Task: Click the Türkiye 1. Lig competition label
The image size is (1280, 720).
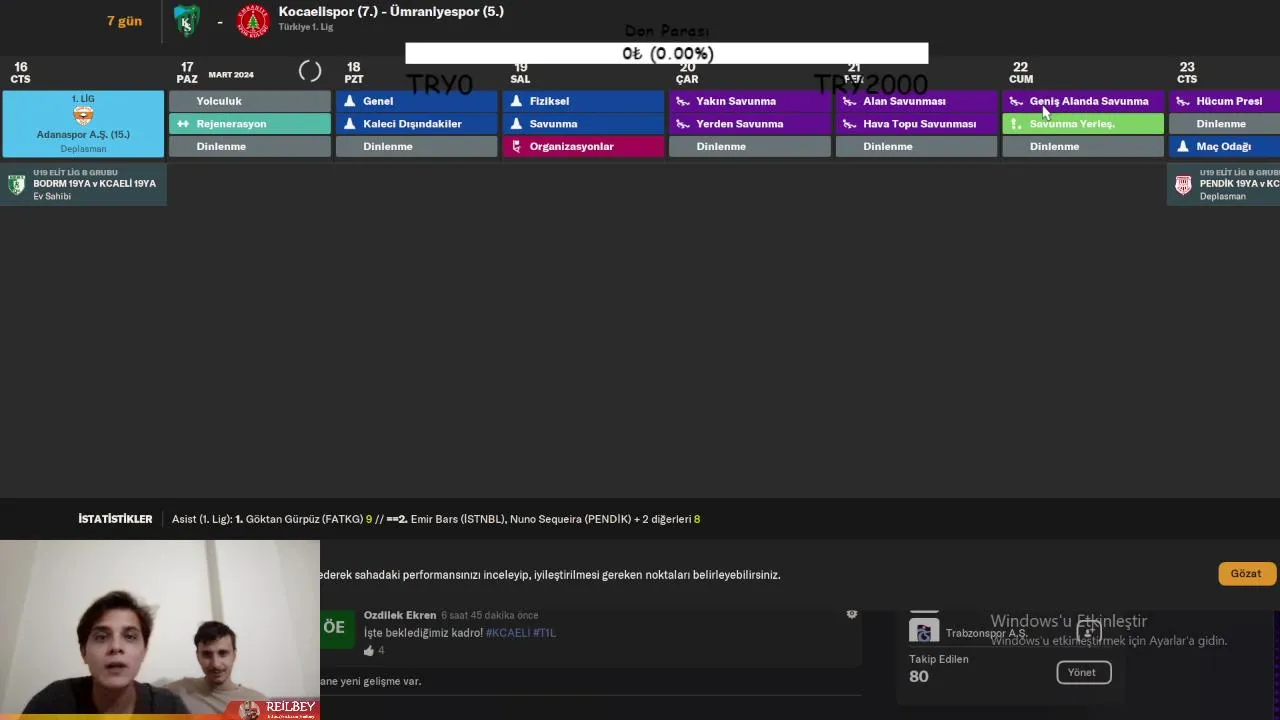Action: [x=306, y=27]
